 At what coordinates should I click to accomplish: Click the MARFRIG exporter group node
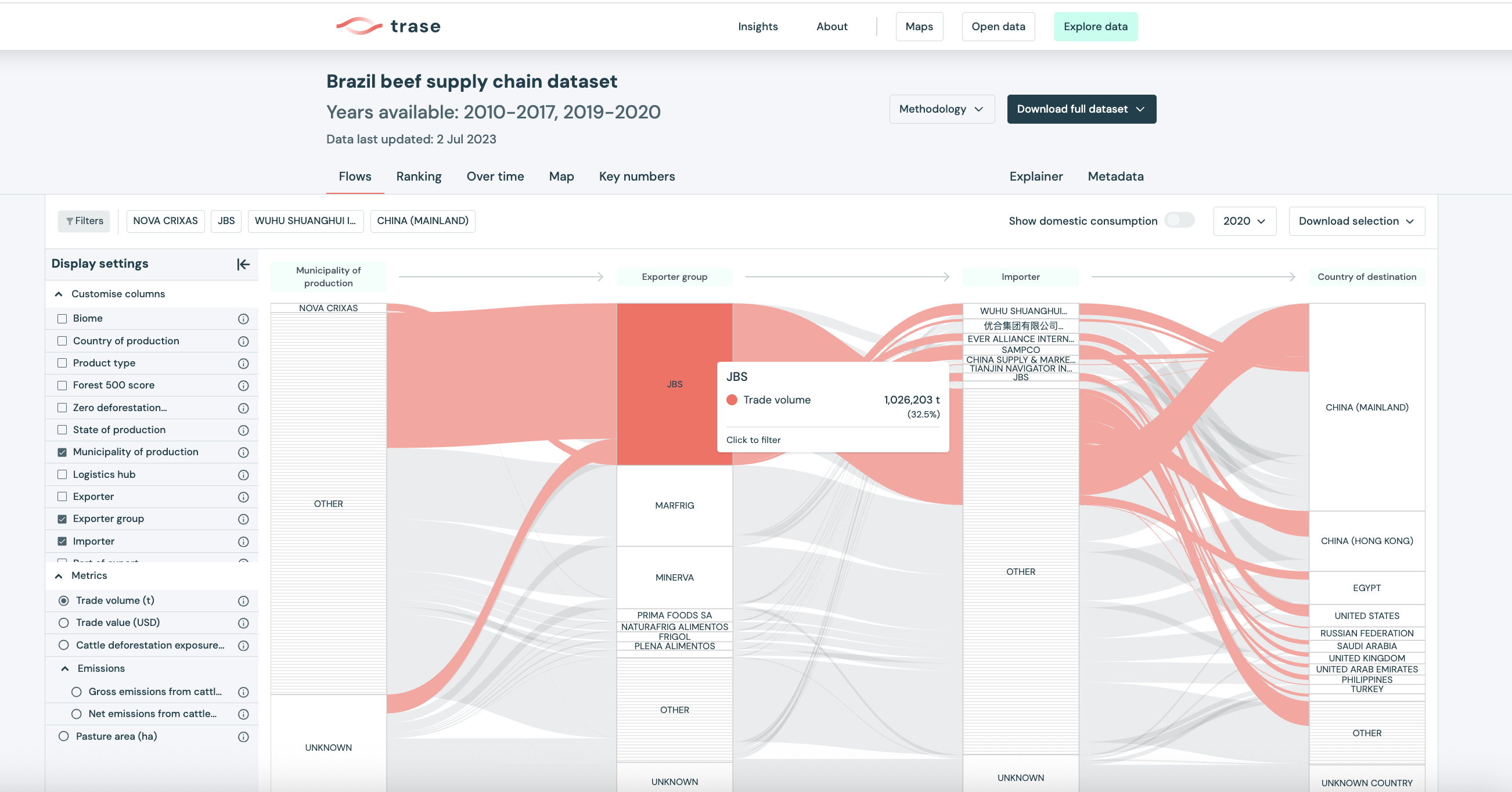pos(674,506)
